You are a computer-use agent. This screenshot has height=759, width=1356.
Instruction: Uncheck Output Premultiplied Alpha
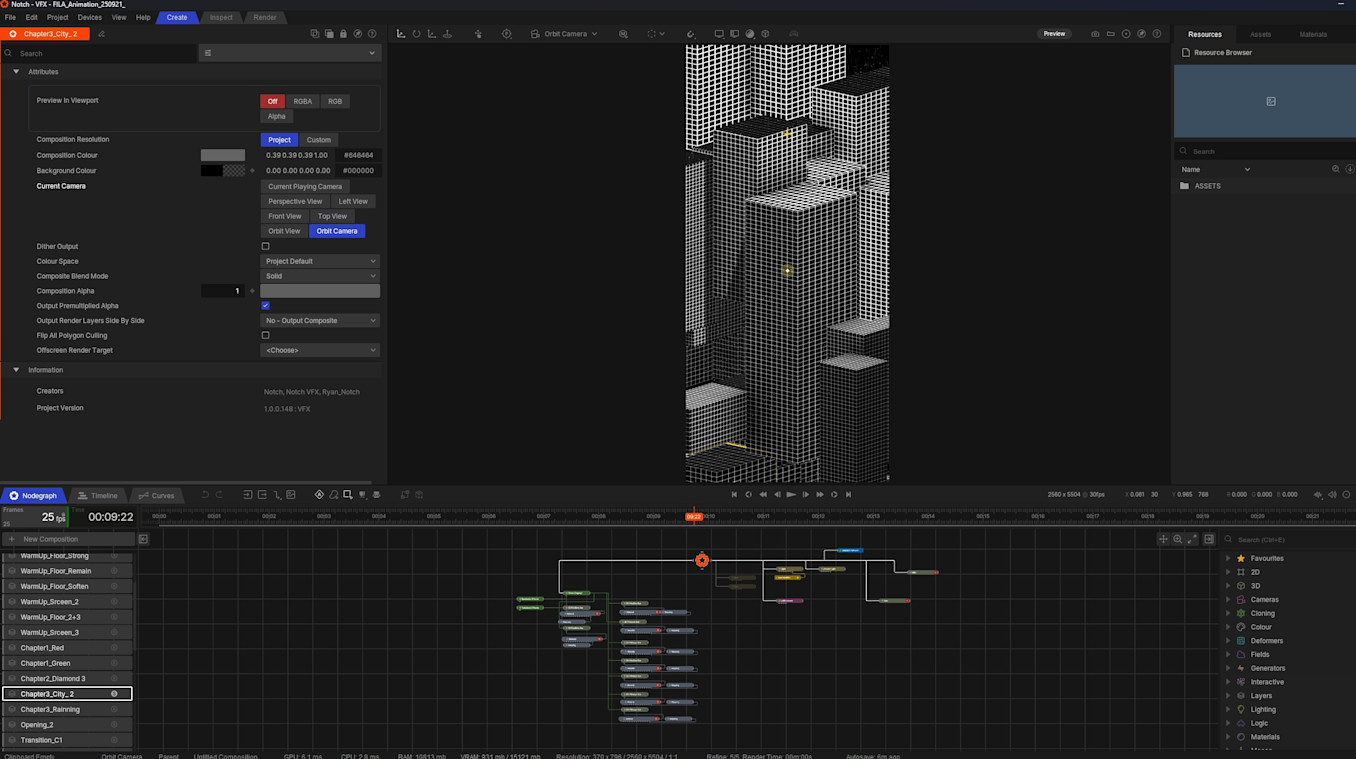click(265, 306)
